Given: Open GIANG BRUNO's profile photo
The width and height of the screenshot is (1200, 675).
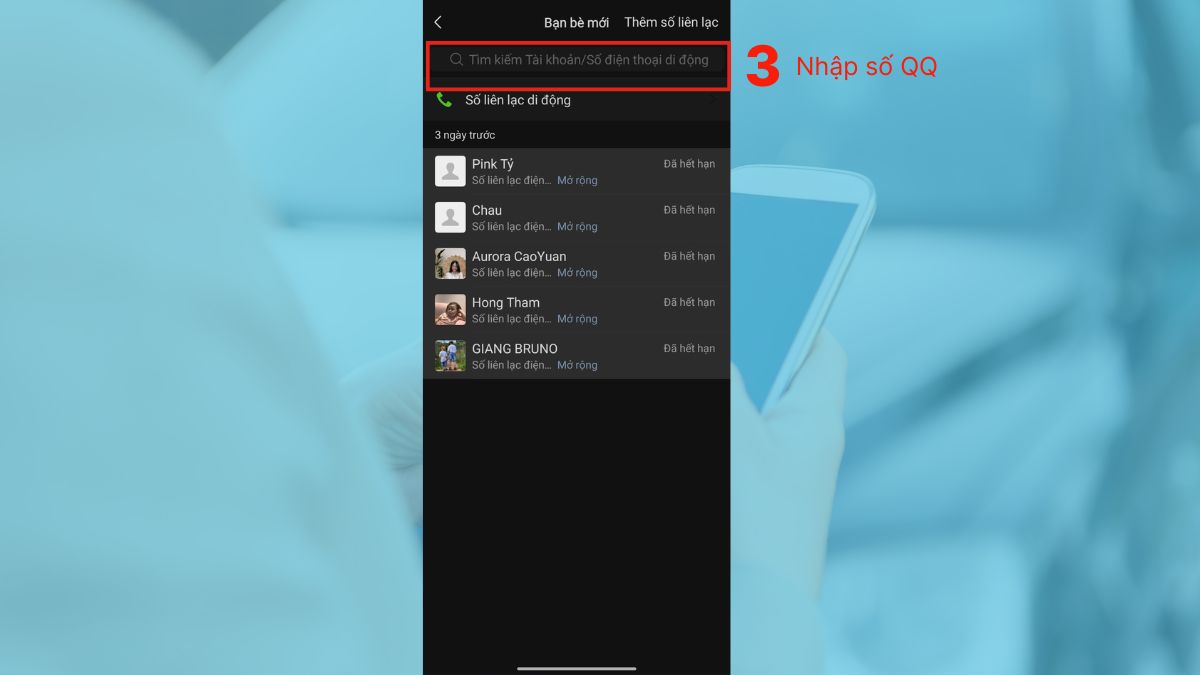Looking at the screenshot, I should pos(450,355).
